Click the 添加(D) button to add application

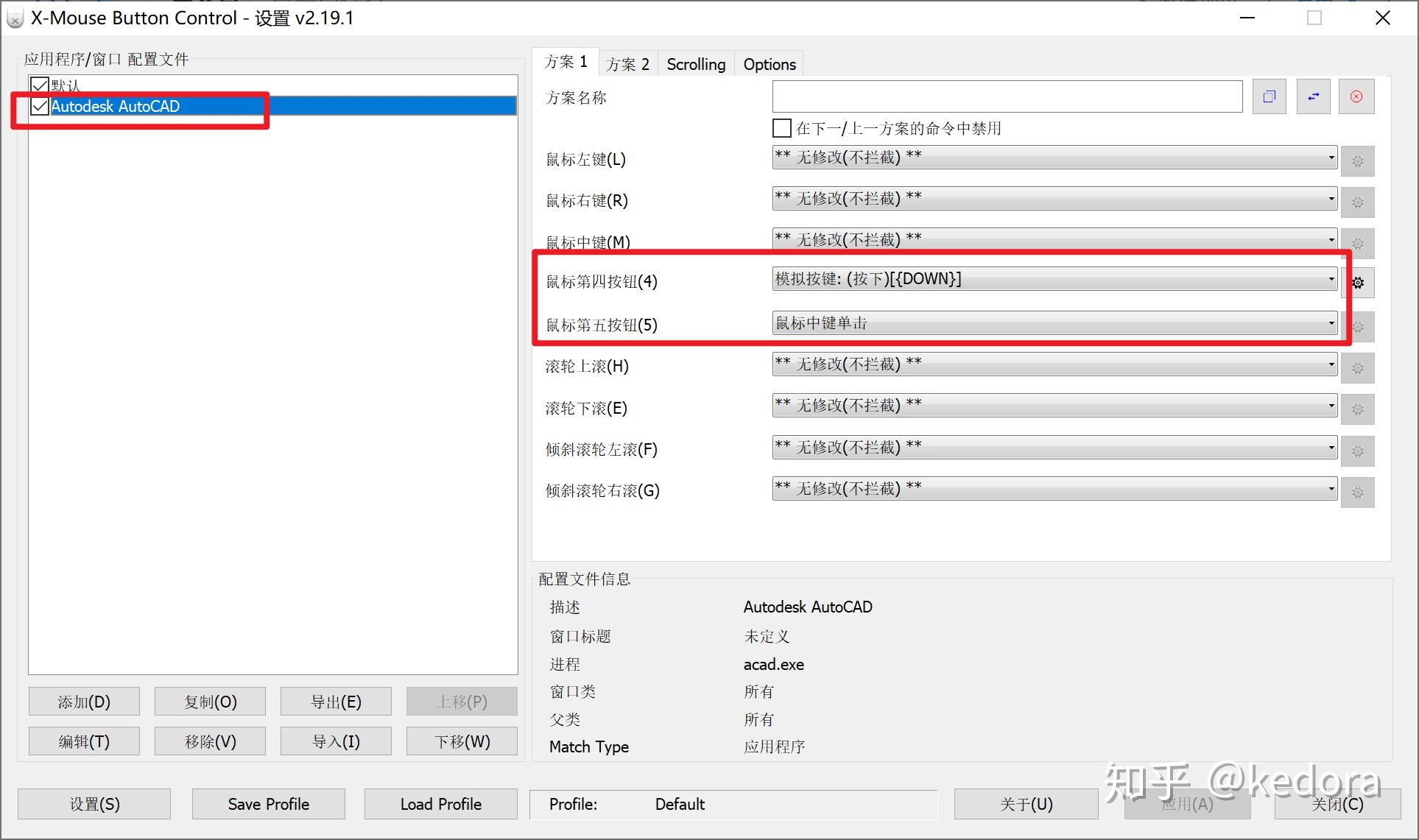tap(83, 701)
